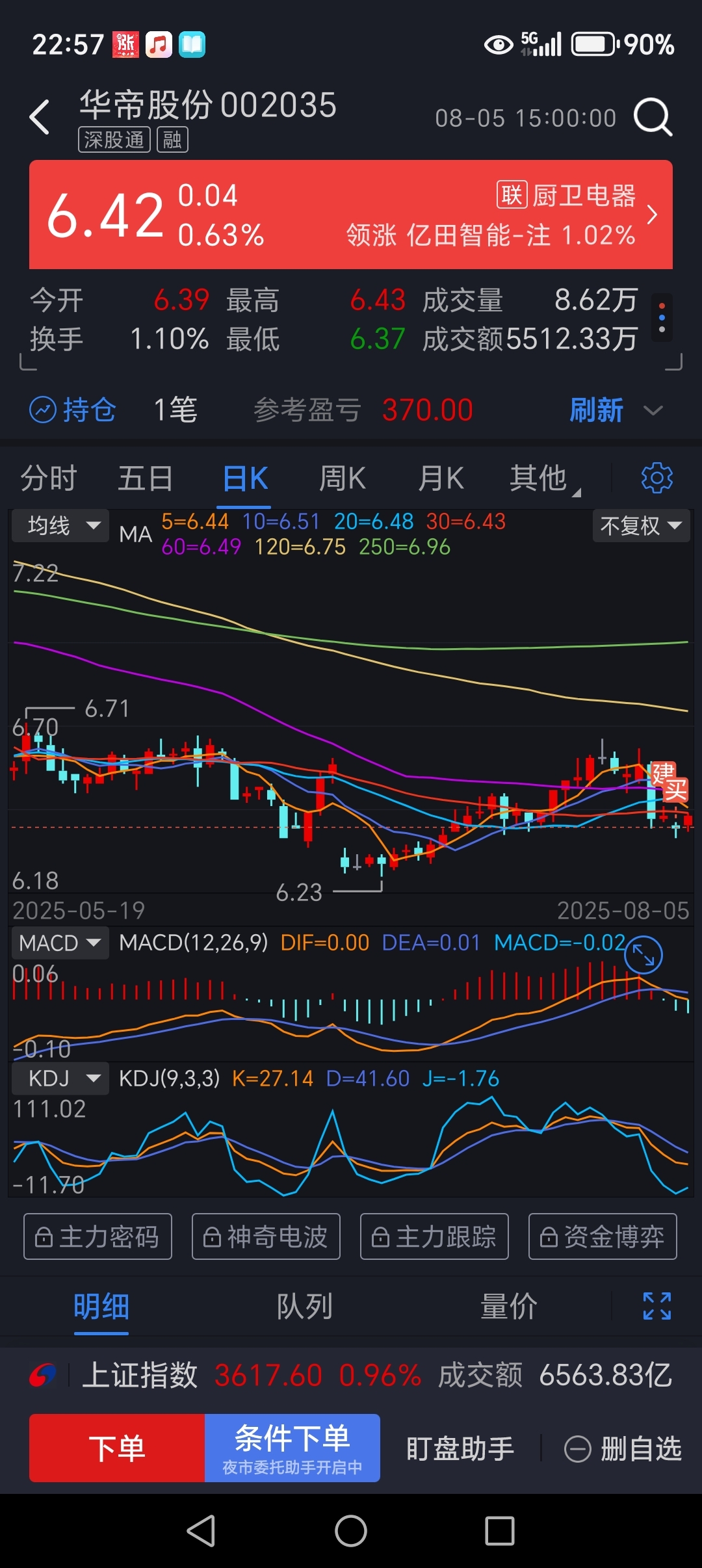Open the 盯盘助手 watch assistant
Viewport: 702px width, 1568px height.
click(x=460, y=1449)
